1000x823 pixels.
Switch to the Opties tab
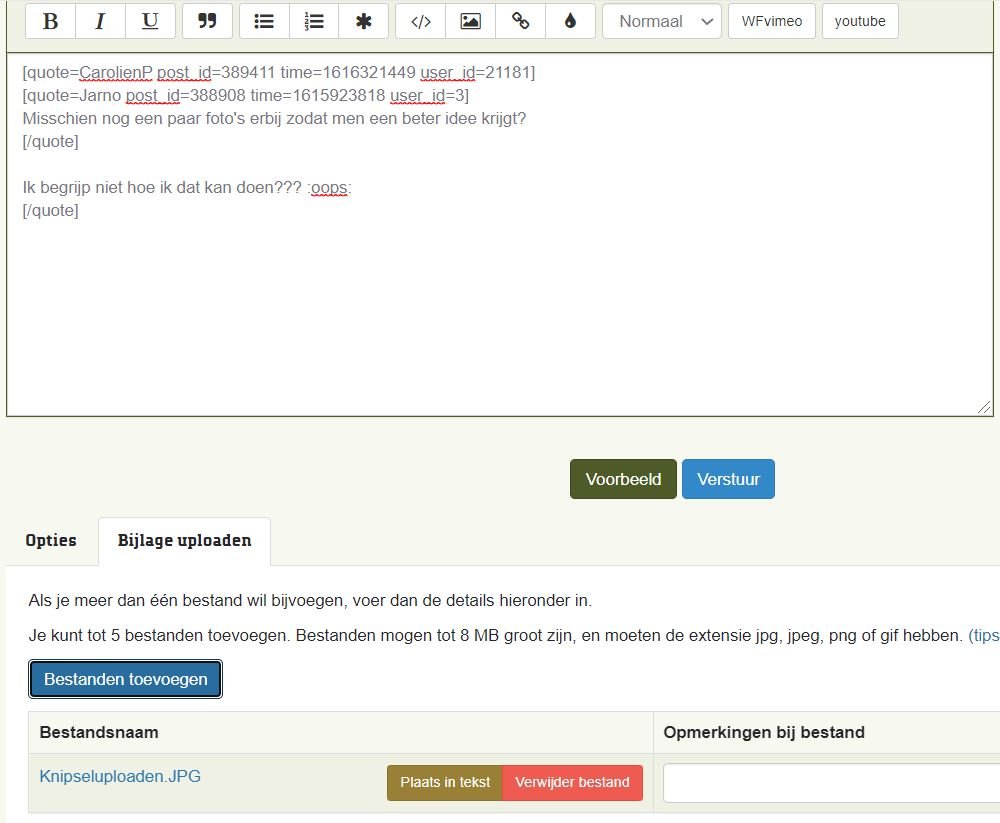(x=51, y=540)
